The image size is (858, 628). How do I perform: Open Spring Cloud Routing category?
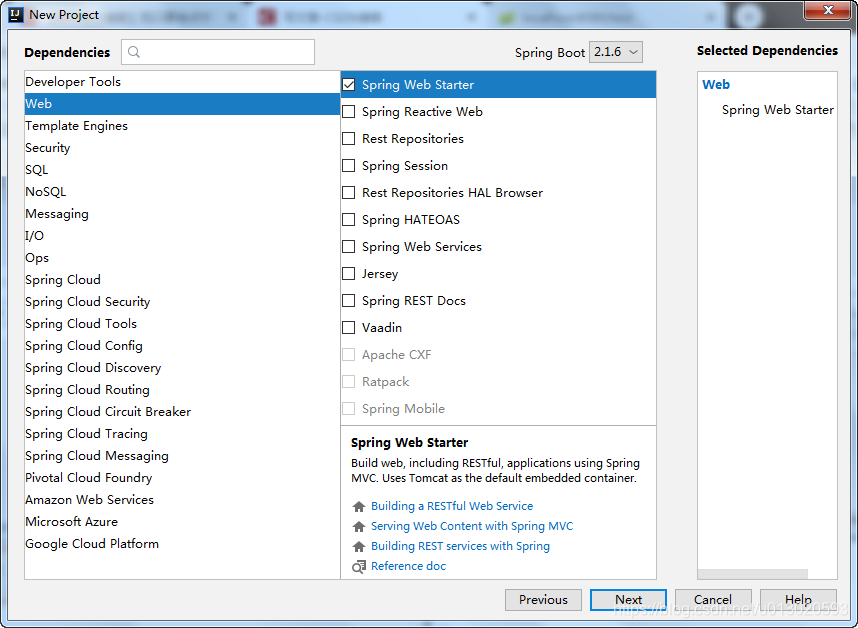point(182,389)
